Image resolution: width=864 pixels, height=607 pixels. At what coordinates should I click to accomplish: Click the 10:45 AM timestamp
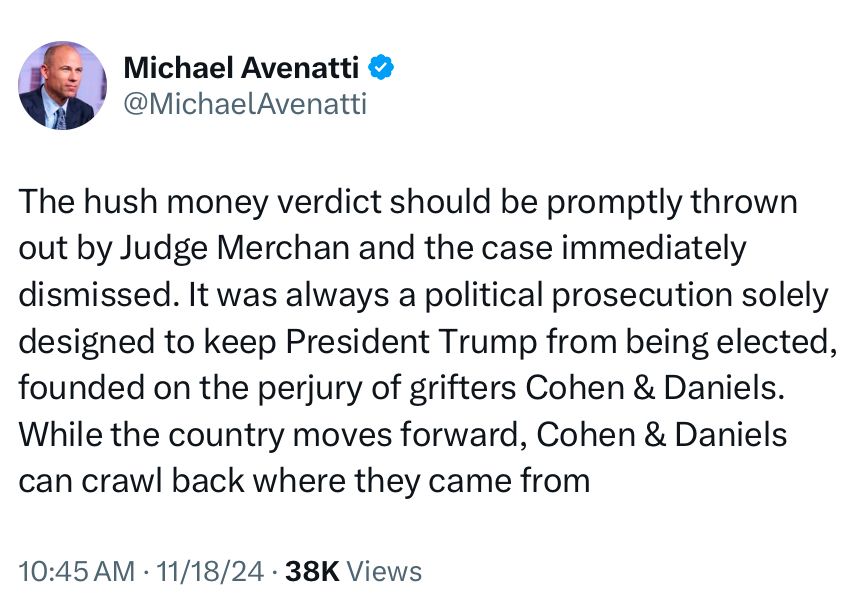[x=77, y=571]
